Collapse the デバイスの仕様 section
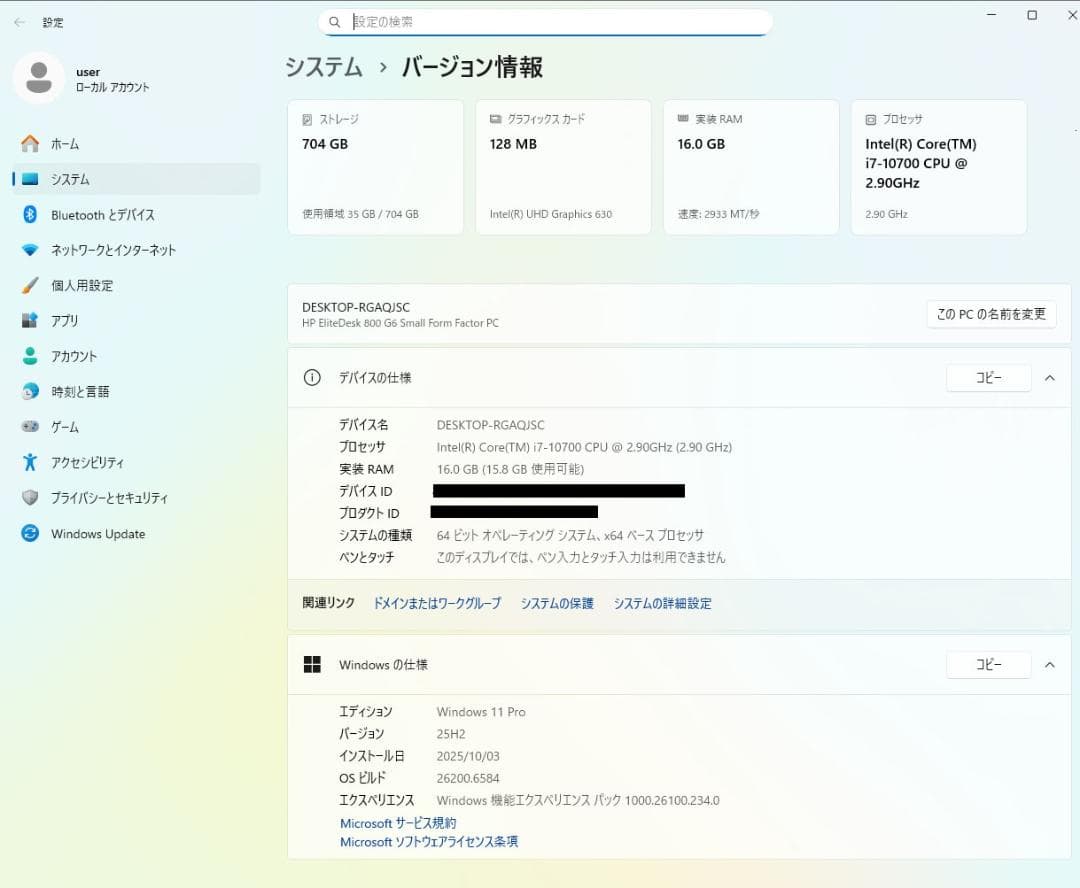This screenshot has width=1080, height=888. click(1049, 377)
